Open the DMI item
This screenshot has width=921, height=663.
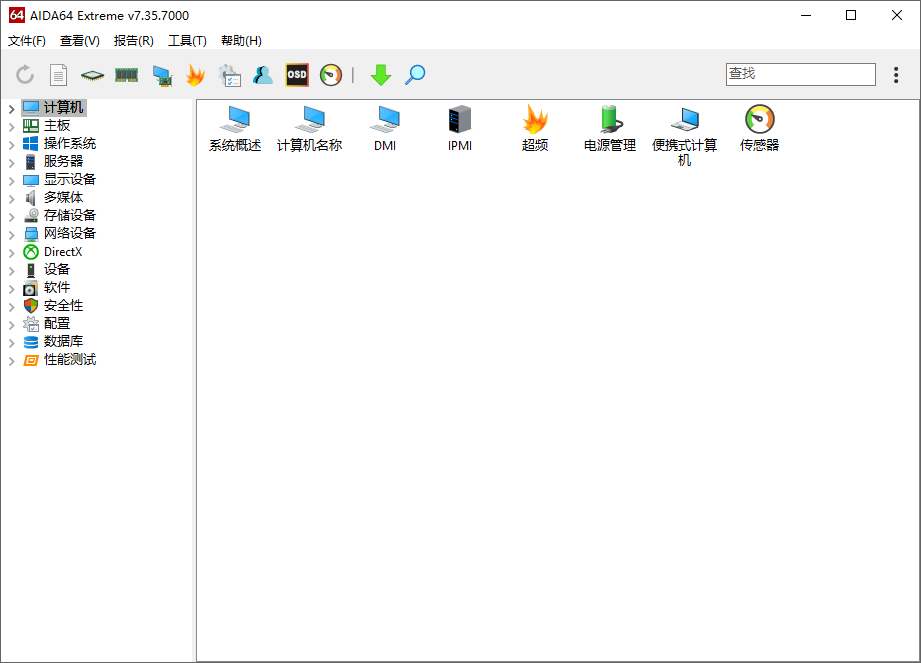click(385, 129)
